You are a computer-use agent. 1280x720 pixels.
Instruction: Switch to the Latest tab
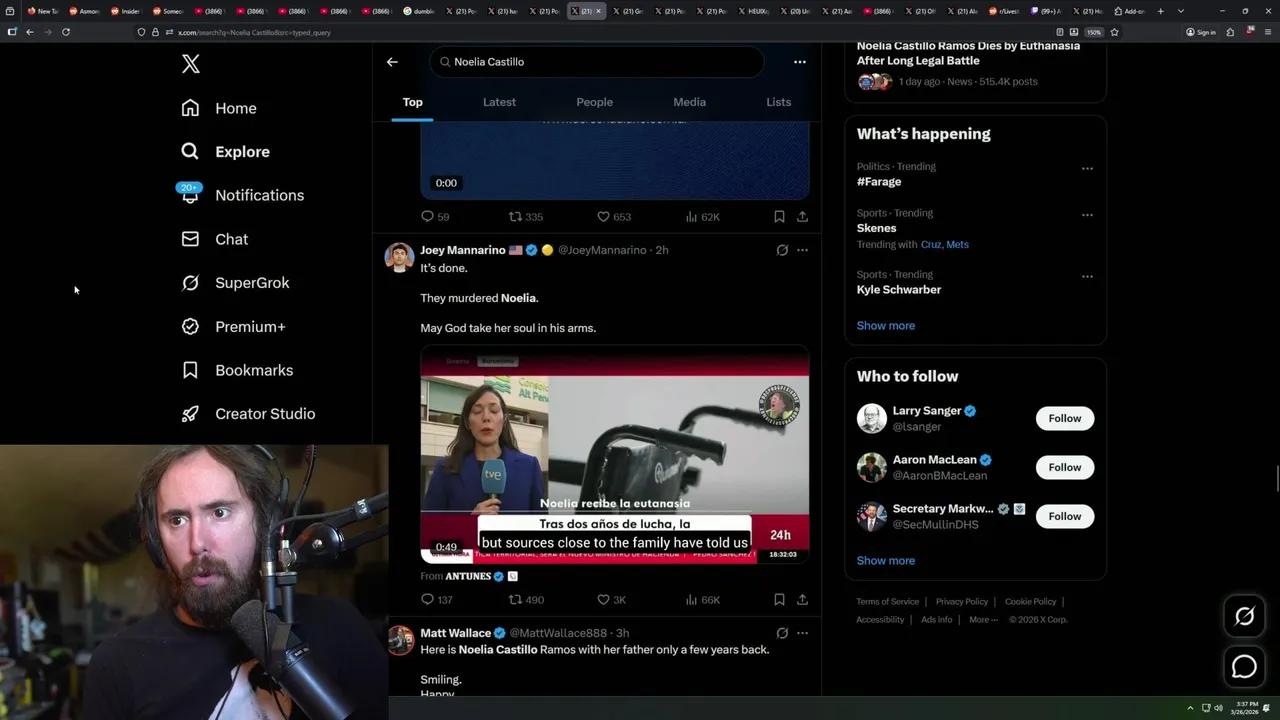click(x=499, y=102)
